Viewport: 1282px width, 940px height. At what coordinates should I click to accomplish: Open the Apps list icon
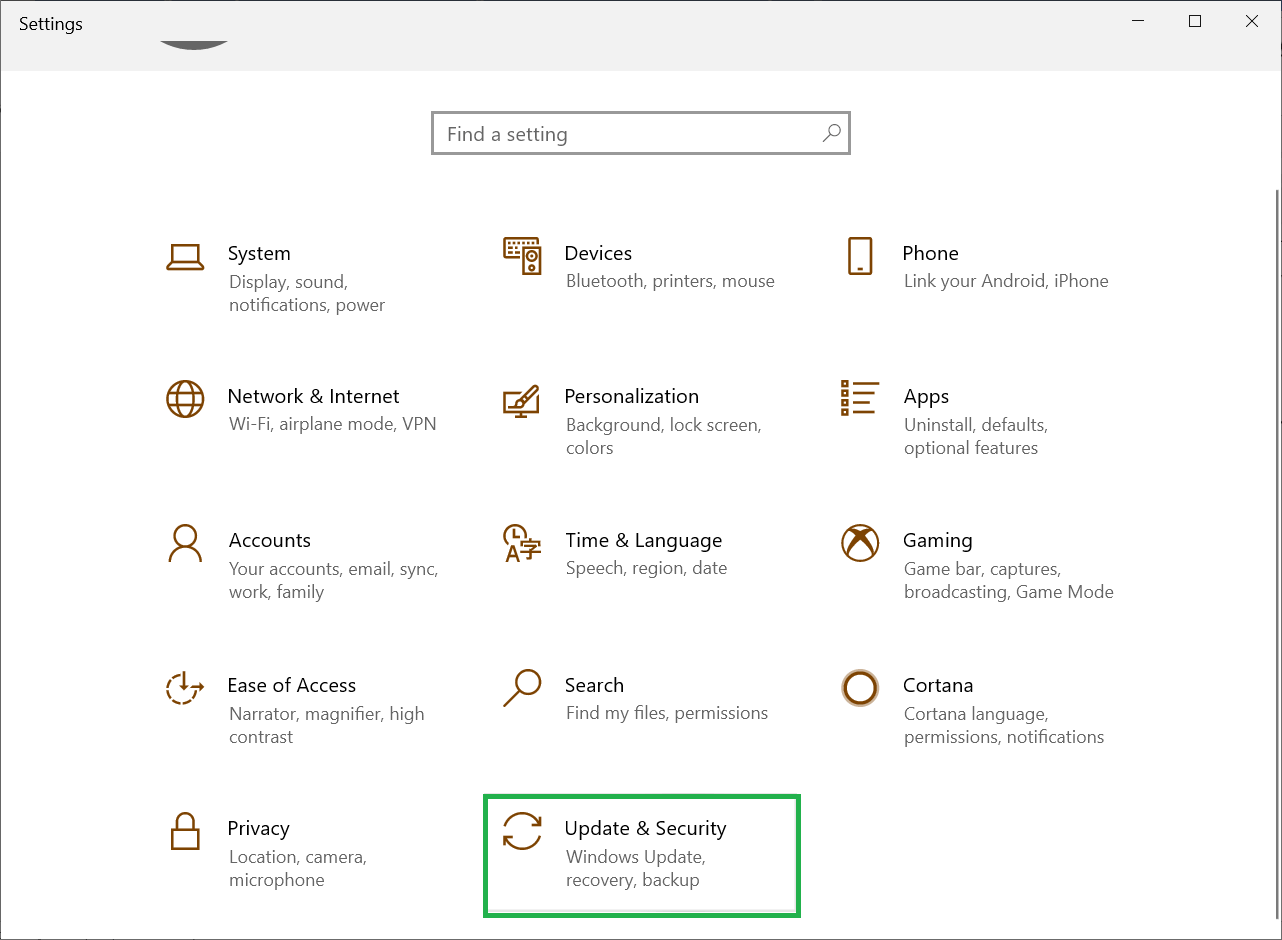[860, 397]
